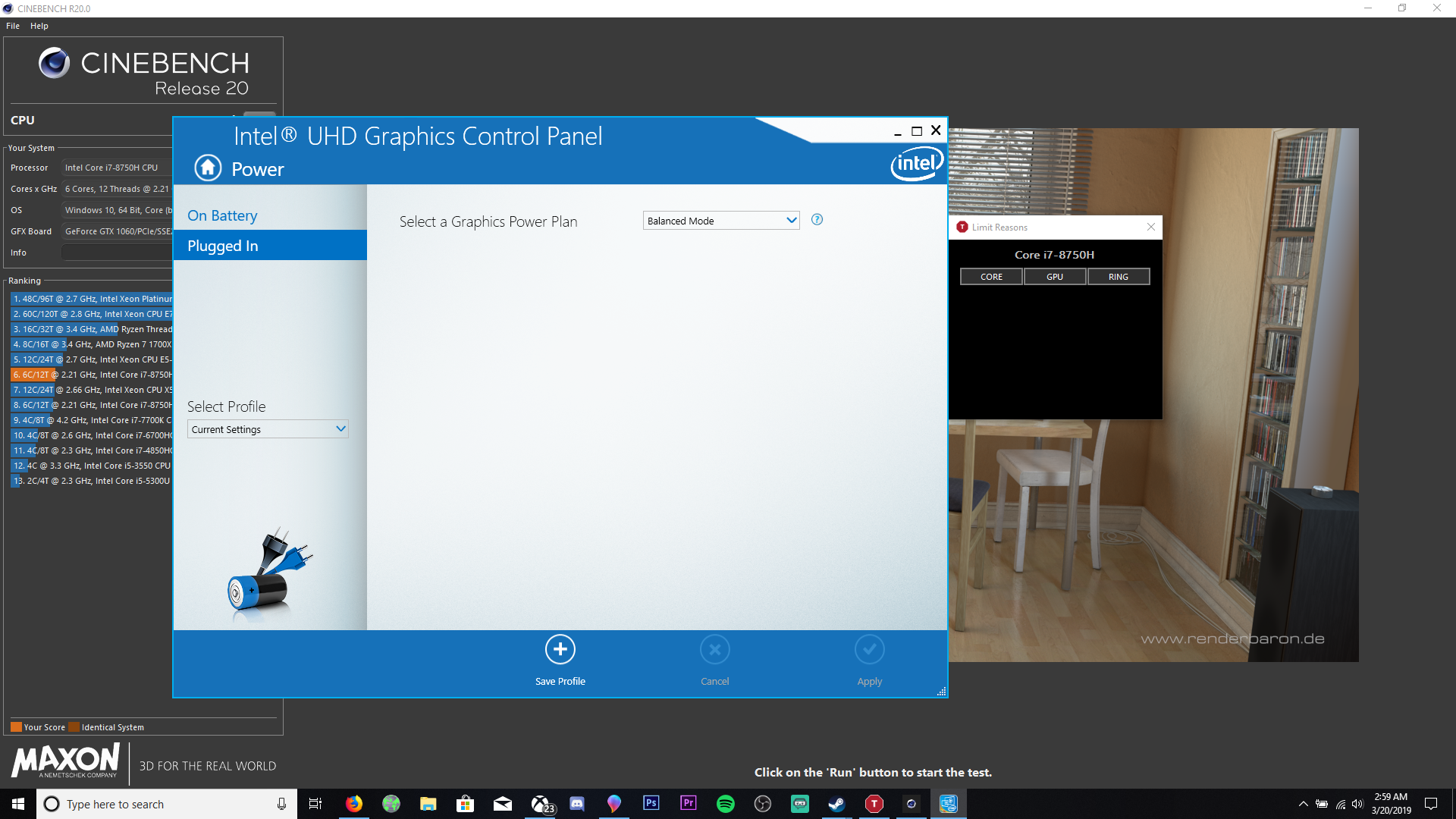Image resolution: width=1456 pixels, height=819 pixels.
Task: Click the GFX Board value GeForce GTX 1060
Action: [117, 231]
